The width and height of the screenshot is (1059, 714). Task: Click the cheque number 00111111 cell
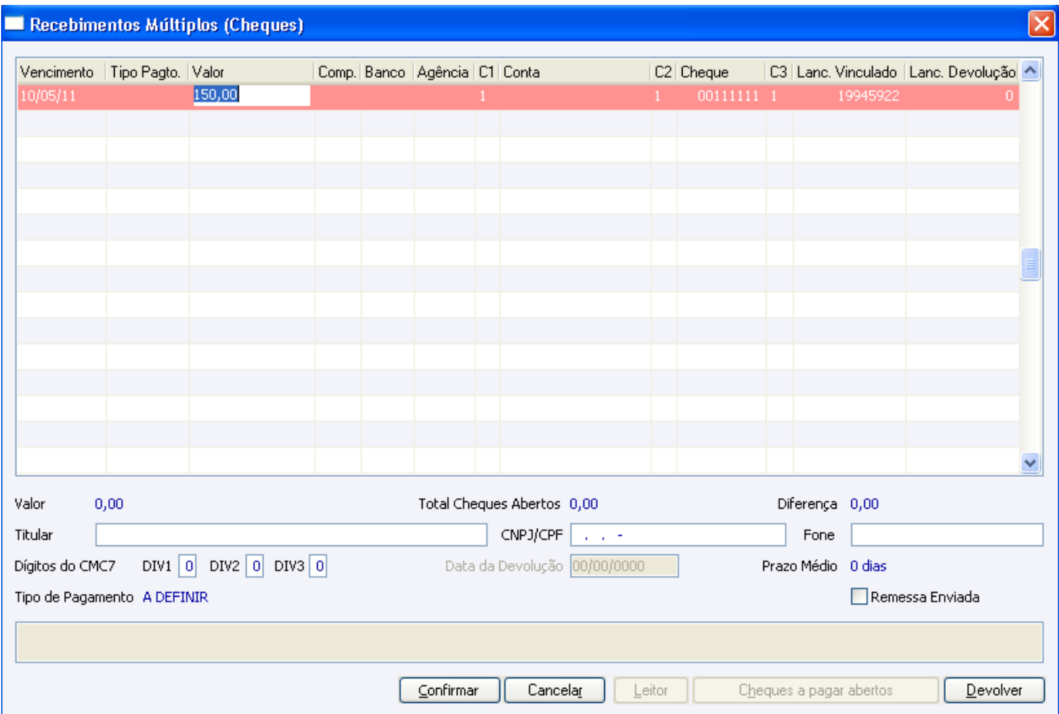coord(721,96)
